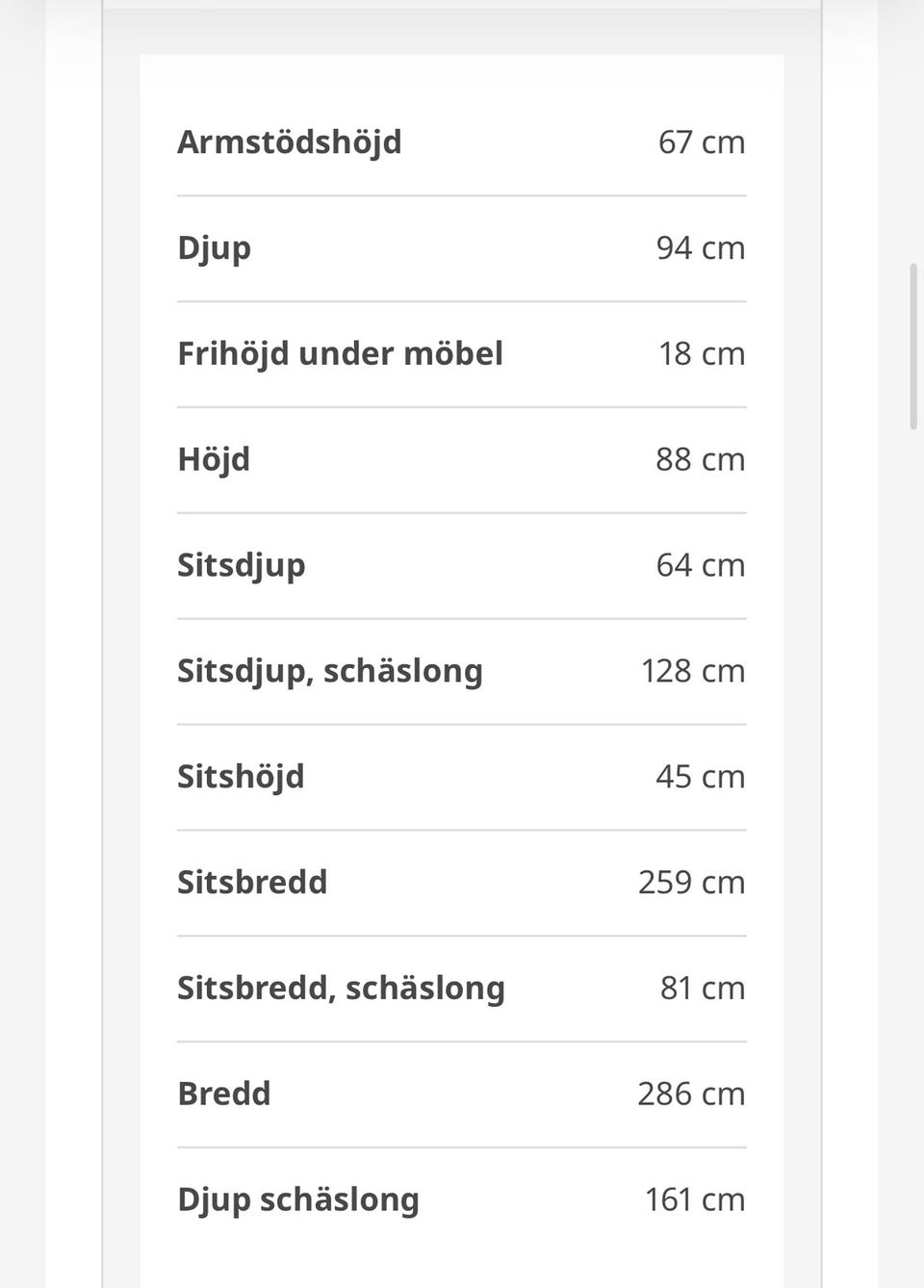Select the Djup row label
Viewport: 924px width, 1288px height.
click(x=214, y=249)
